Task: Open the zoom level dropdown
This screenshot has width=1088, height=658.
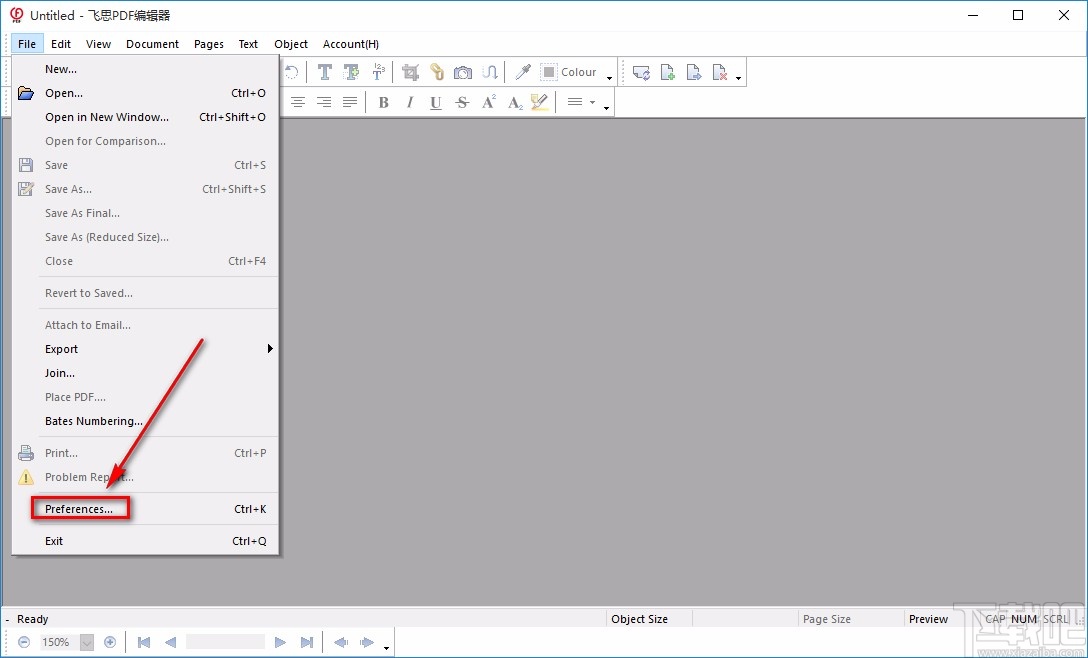Action: [86, 642]
